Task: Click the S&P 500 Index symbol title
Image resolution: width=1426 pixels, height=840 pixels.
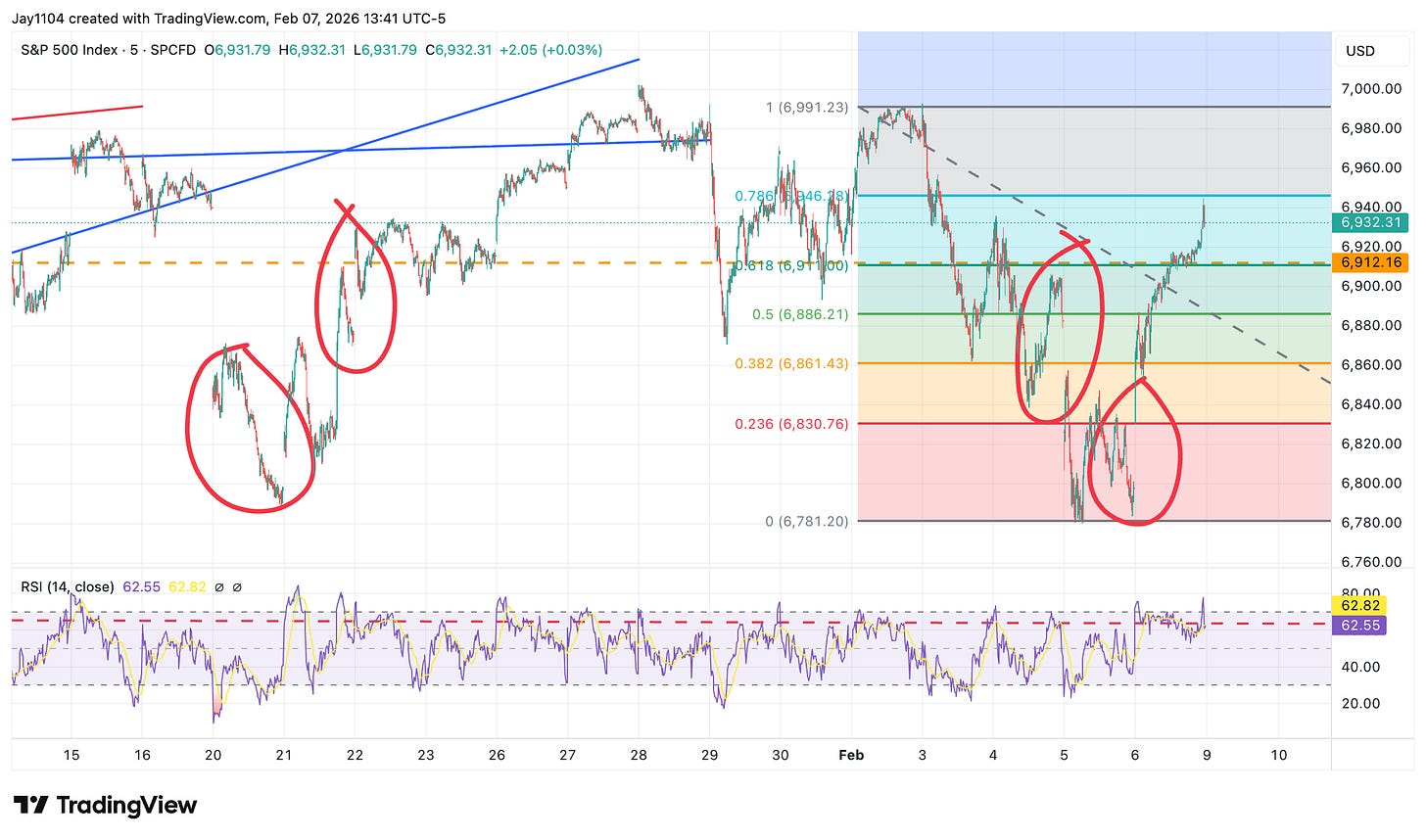Action: pos(70,49)
